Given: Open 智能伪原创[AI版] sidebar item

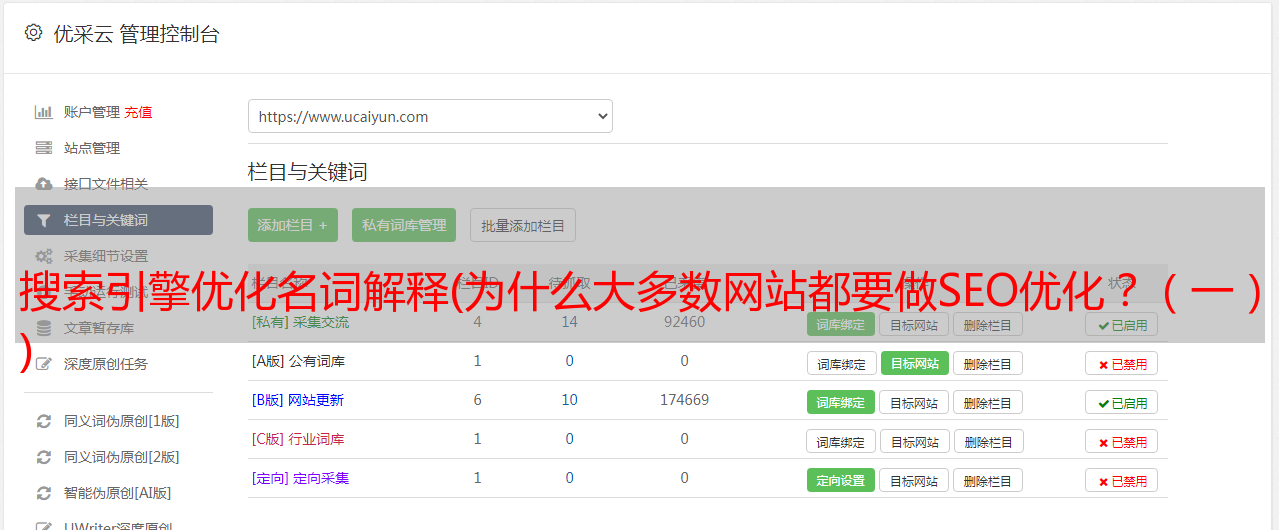Looking at the screenshot, I should tap(118, 493).
